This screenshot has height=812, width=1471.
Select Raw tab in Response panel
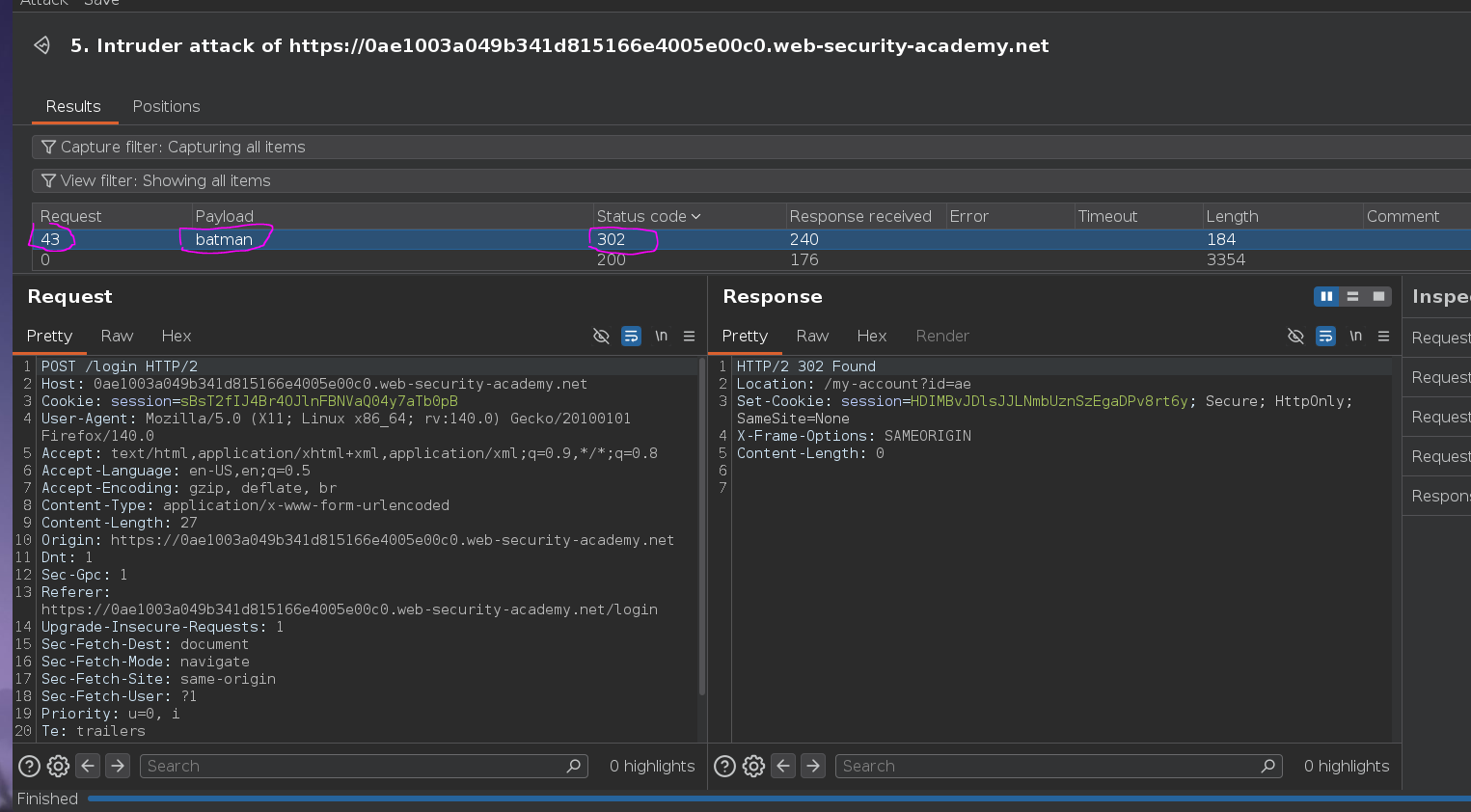pos(812,336)
